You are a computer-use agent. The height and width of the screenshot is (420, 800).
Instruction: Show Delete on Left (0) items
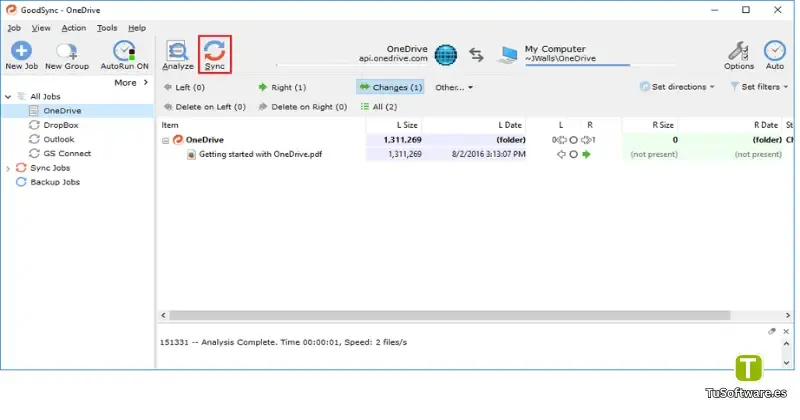tap(205, 107)
